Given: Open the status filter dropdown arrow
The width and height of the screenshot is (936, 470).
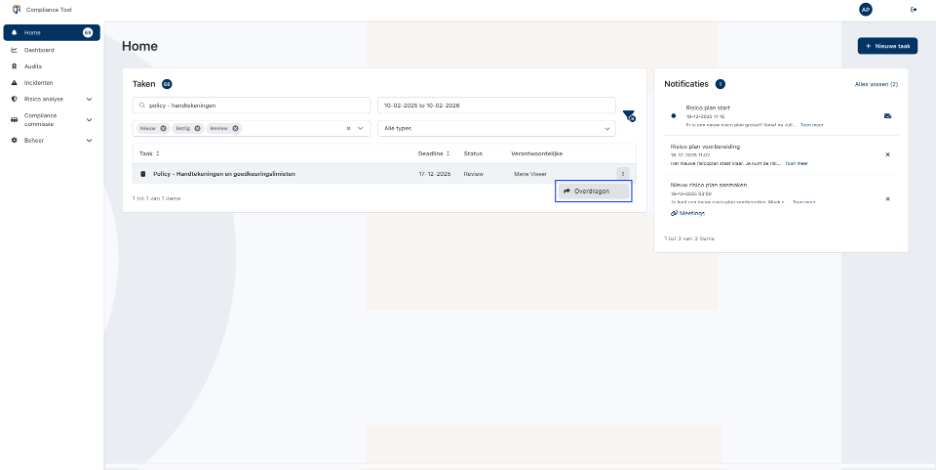Looking at the screenshot, I should click(361, 128).
